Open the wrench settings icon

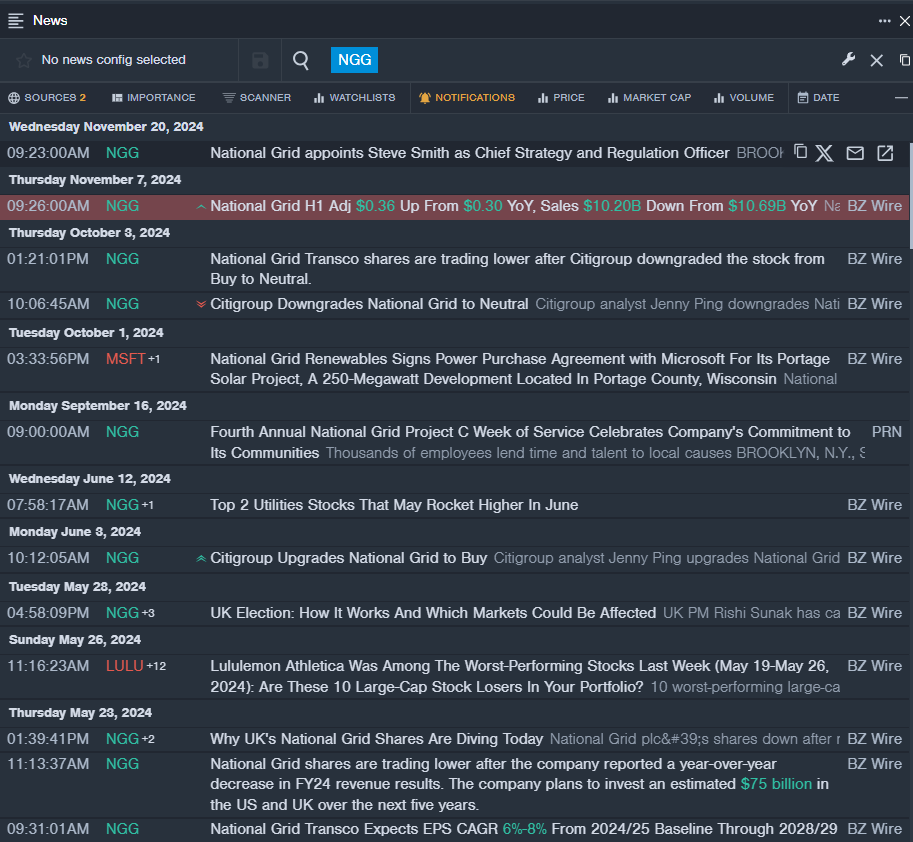coord(848,60)
